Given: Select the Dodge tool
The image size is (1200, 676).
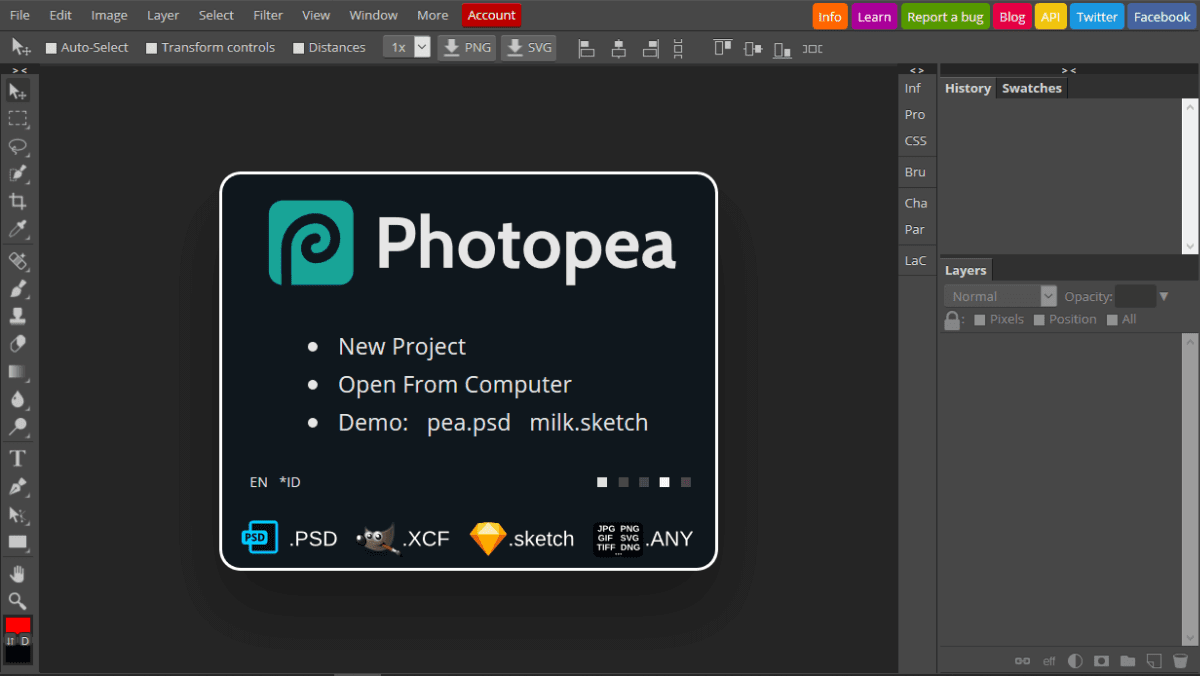Looking at the screenshot, I should tap(17, 427).
